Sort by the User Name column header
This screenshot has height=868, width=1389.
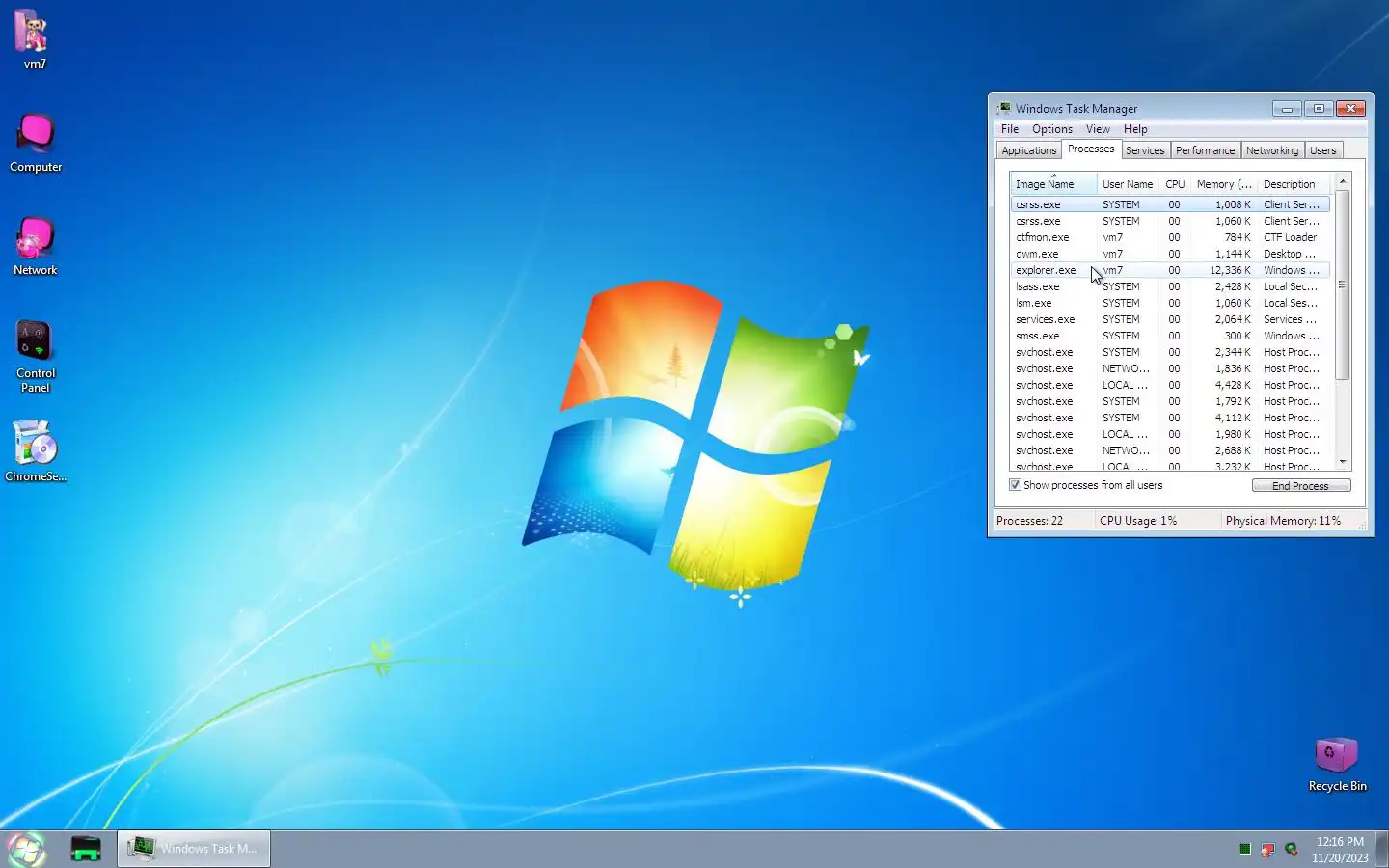click(1128, 184)
